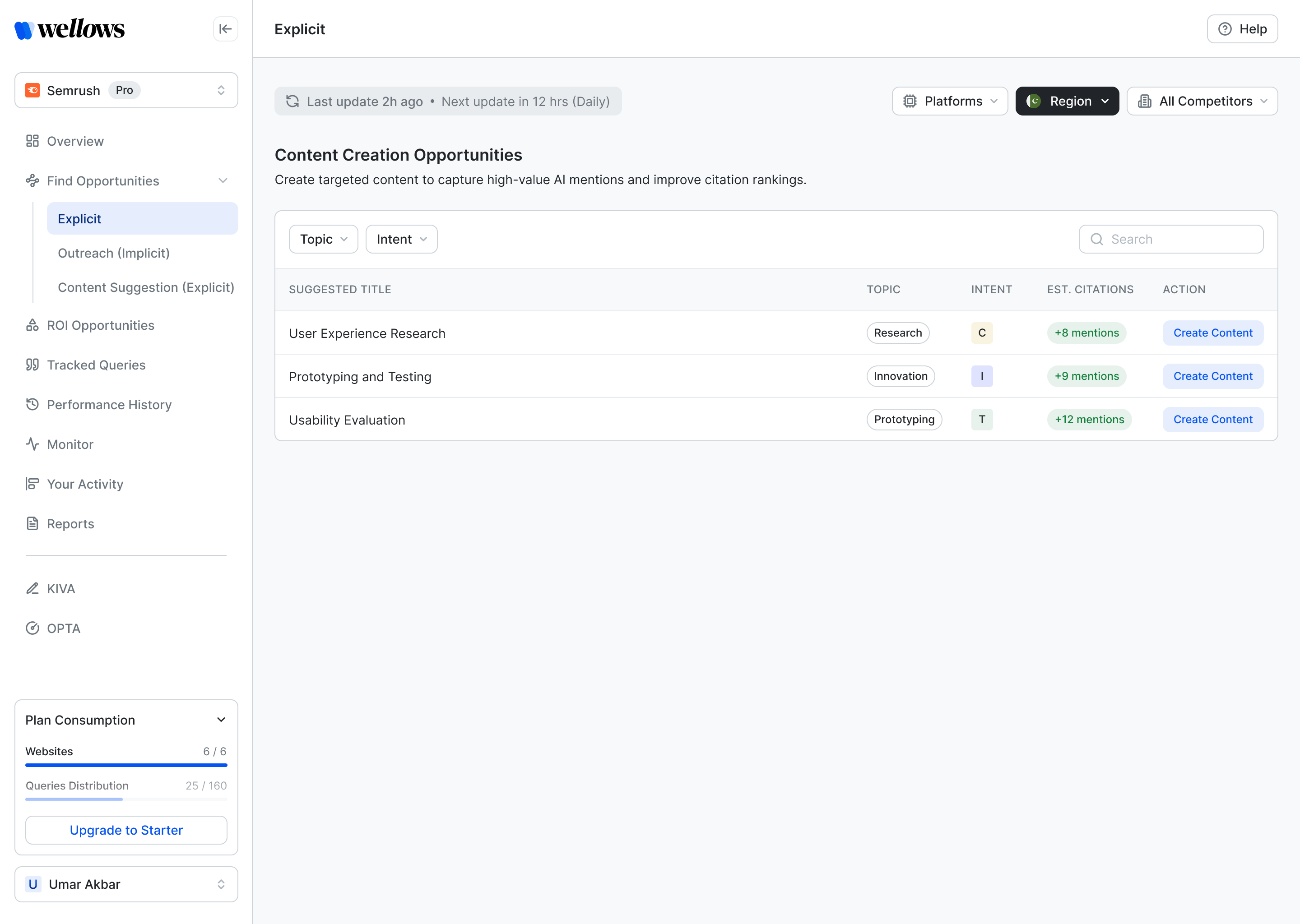Click the KIVA pen icon
Image resolution: width=1300 pixels, height=924 pixels.
tap(32, 588)
